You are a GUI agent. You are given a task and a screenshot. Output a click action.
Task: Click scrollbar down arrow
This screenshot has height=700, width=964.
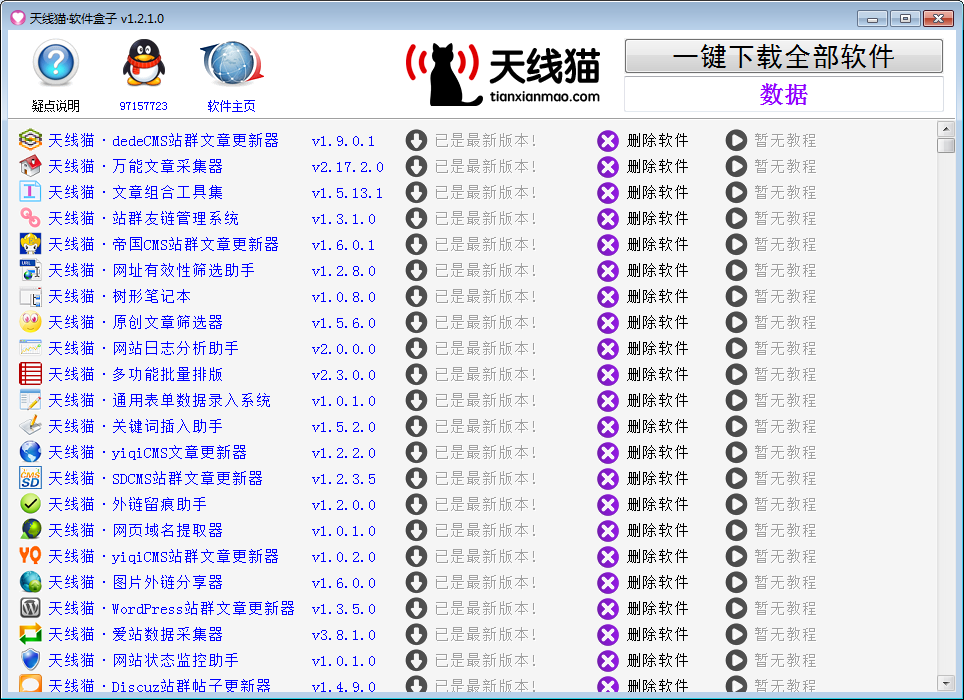946,683
